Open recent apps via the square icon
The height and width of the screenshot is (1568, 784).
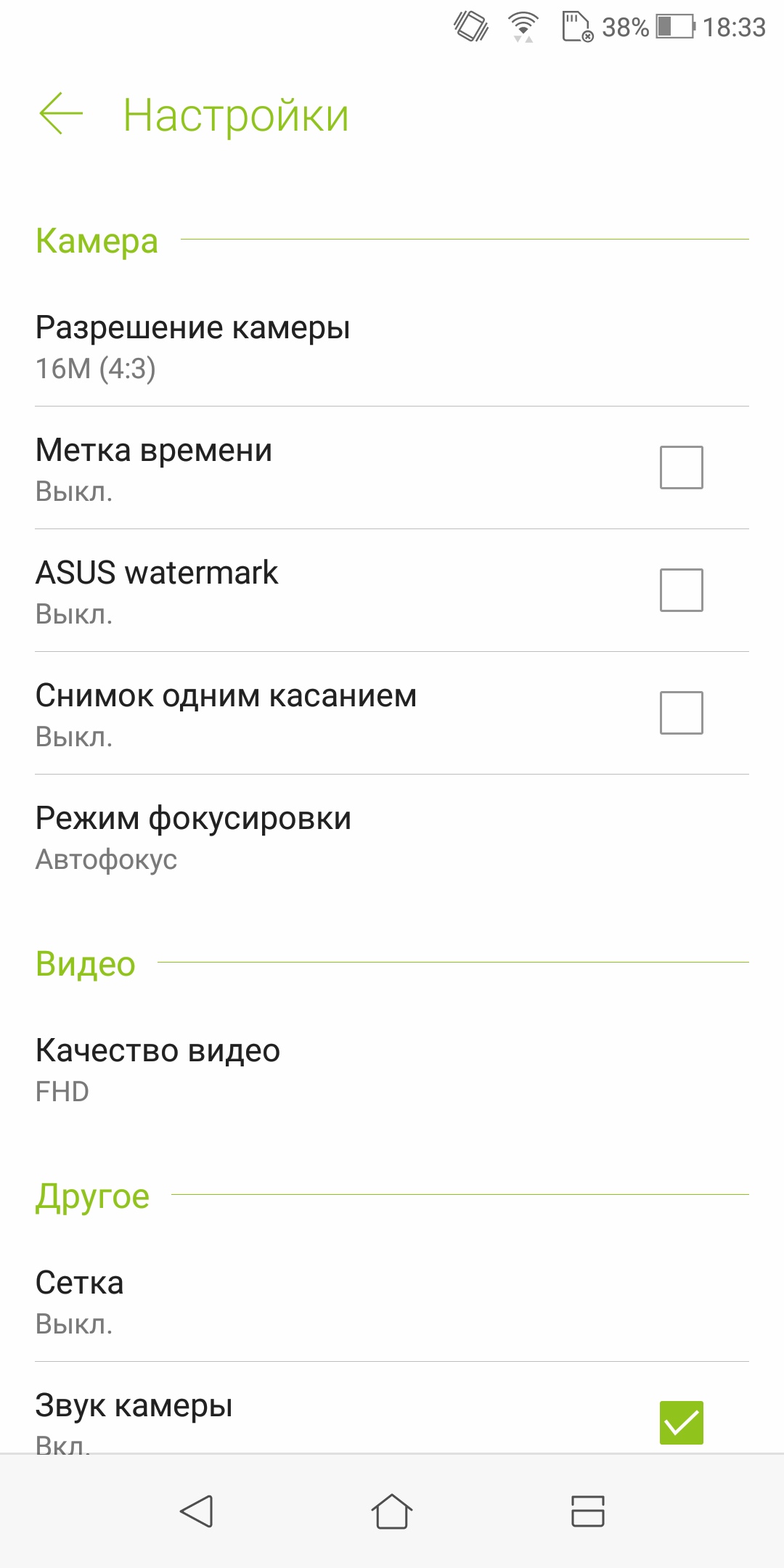pyautogui.click(x=588, y=1511)
